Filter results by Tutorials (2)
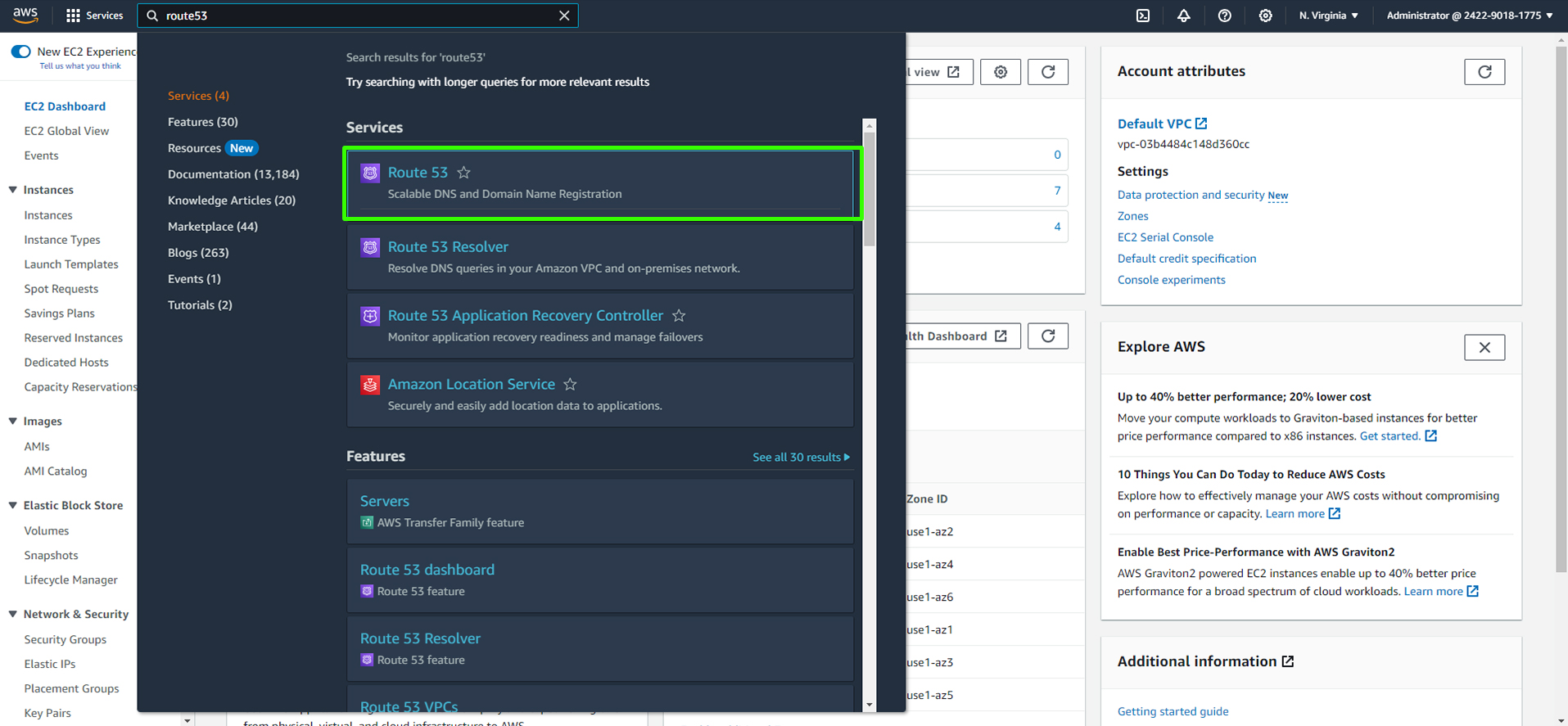 coord(200,305)
